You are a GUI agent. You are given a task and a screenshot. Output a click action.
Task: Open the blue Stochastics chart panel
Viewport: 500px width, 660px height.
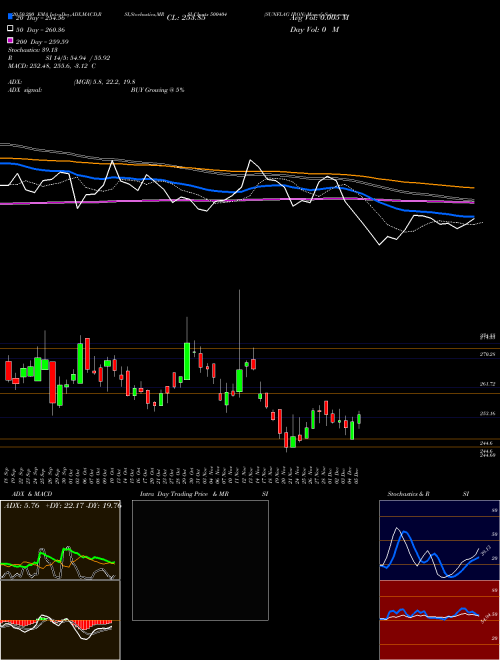click(x=439, y=540)
